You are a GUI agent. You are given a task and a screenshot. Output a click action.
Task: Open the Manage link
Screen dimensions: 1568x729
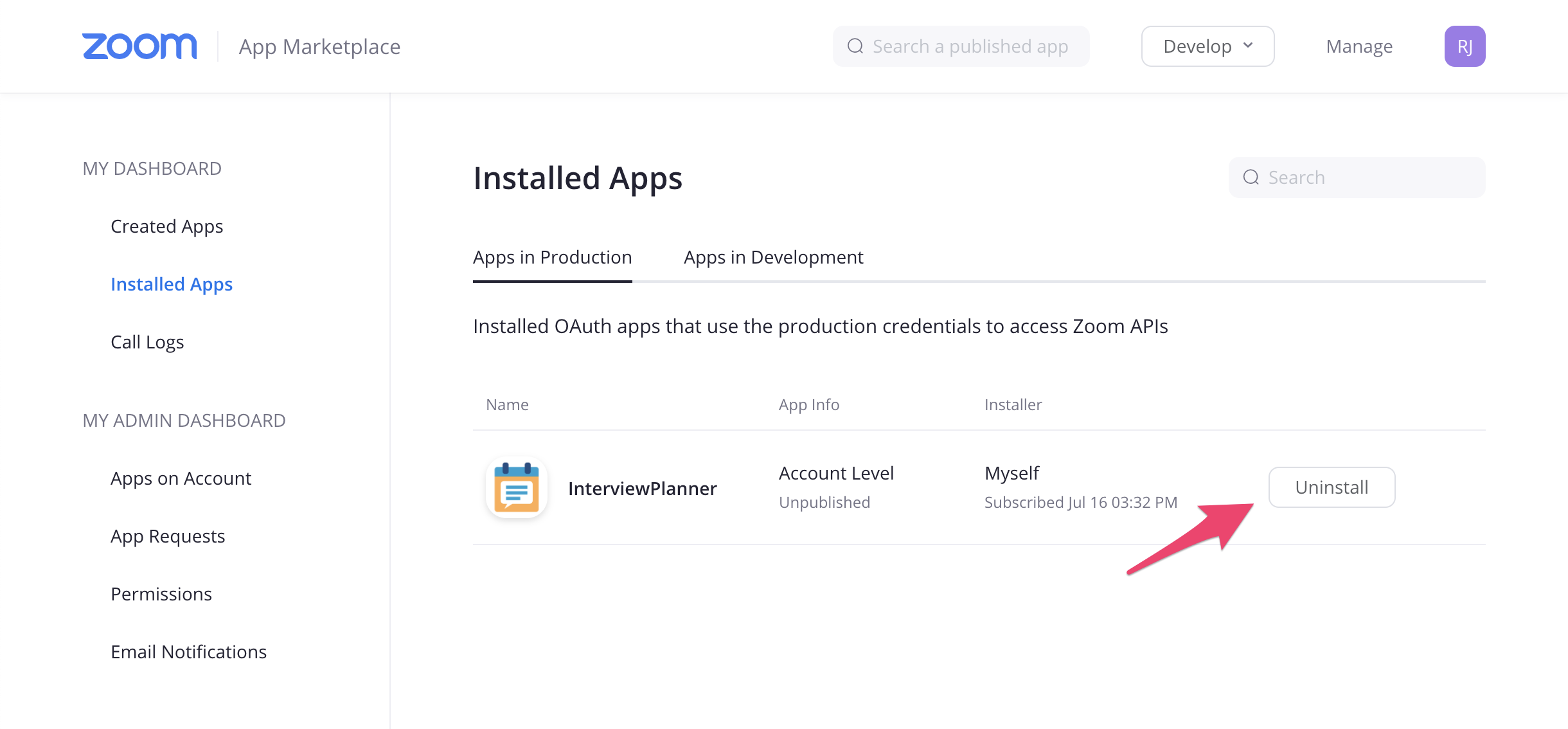[1359, 46]
